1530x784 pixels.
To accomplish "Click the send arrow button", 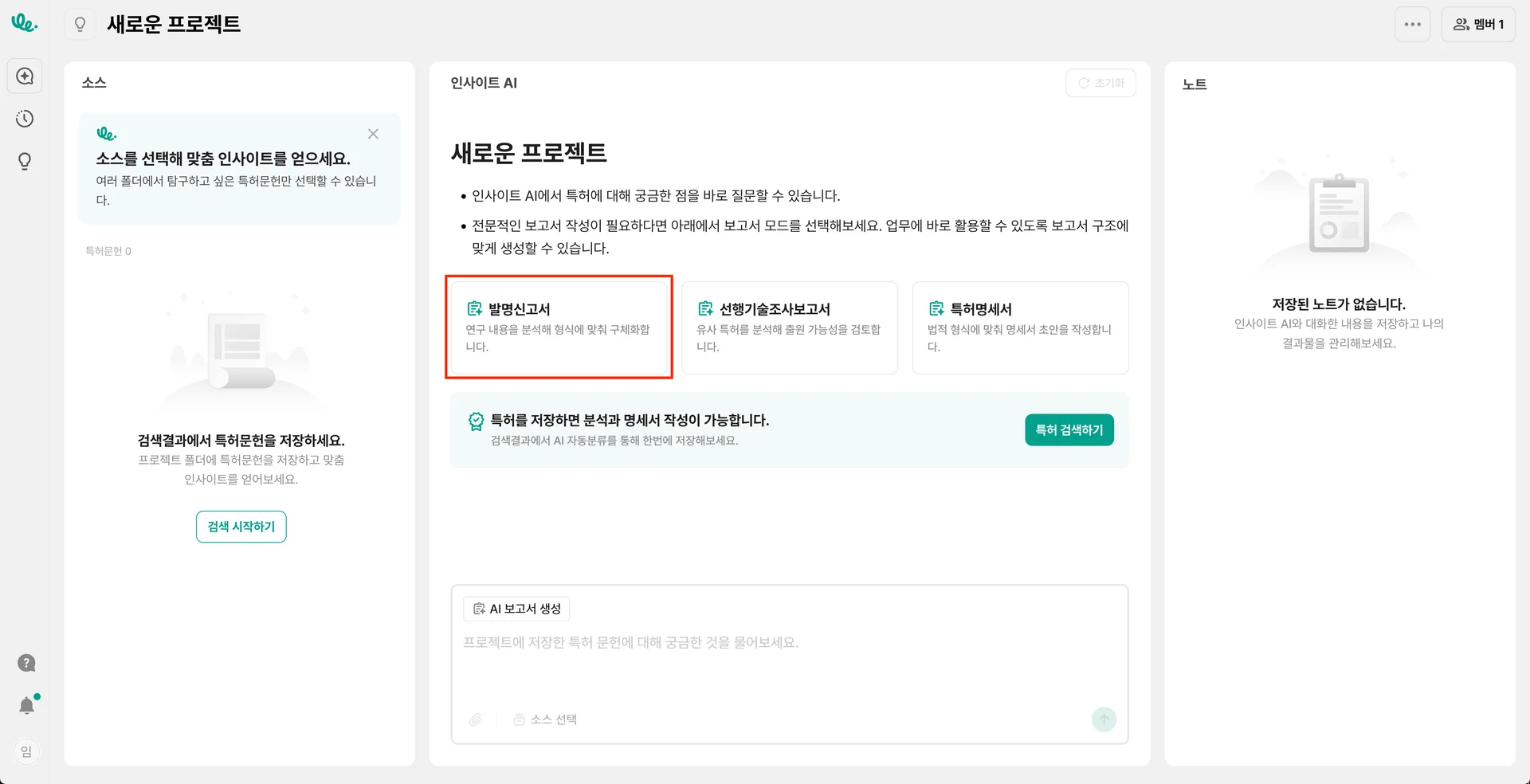I will (x=1104, y=719).
